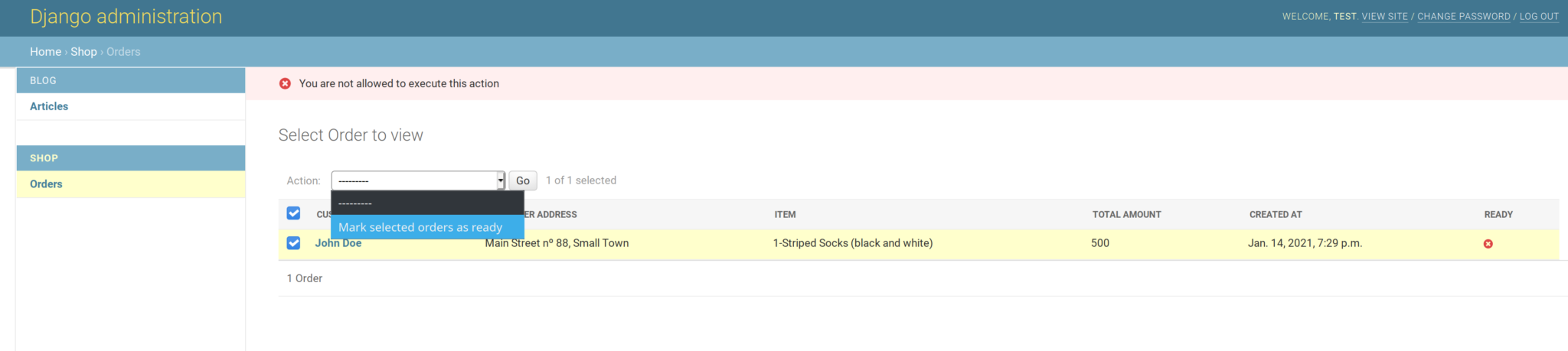Viewport: 1568px width, 351px height.
Task: Sort by the Item column header
Action: click(x=785, y=215)
